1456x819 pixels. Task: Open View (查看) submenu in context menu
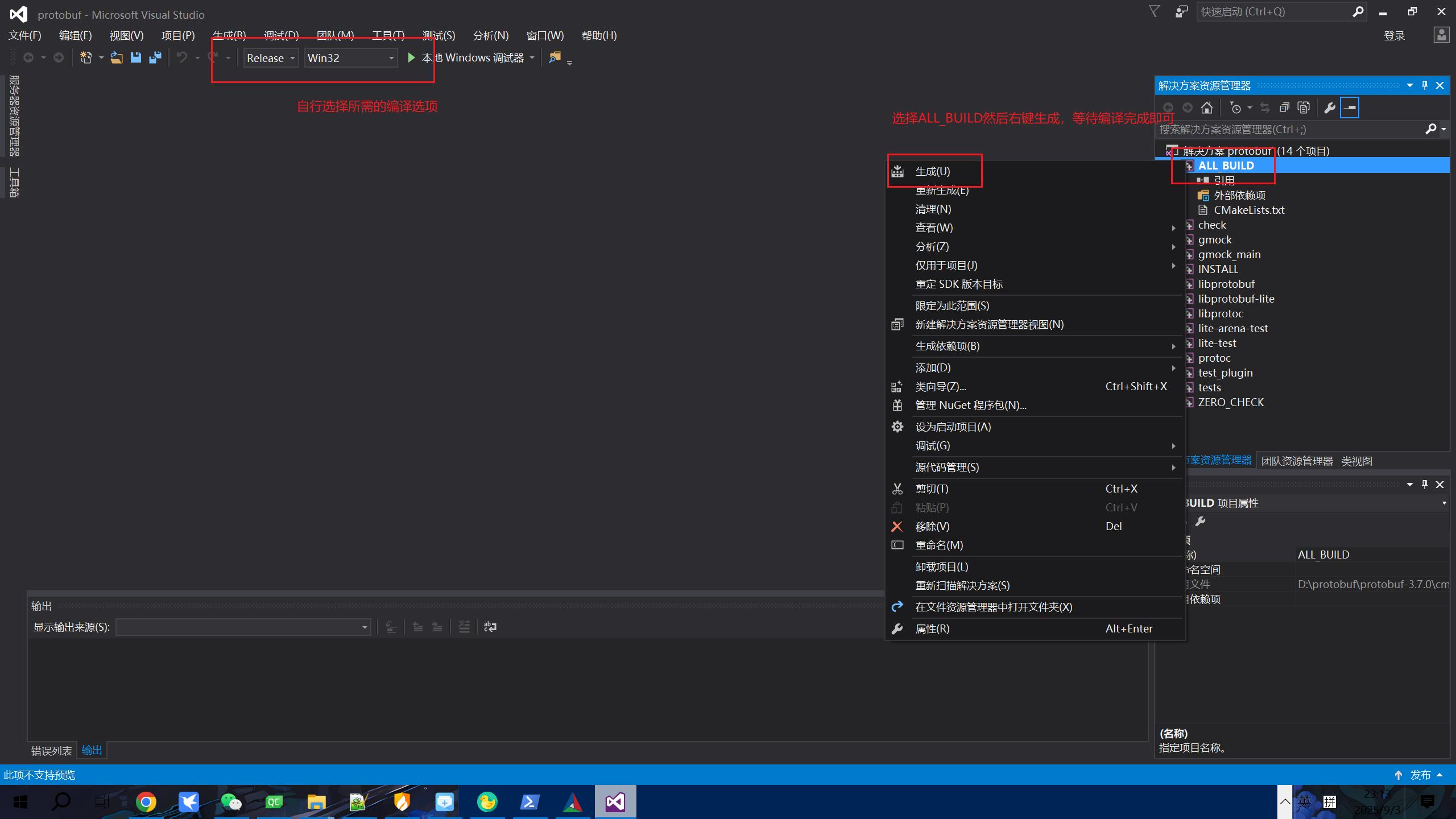tap(1035, 227)
